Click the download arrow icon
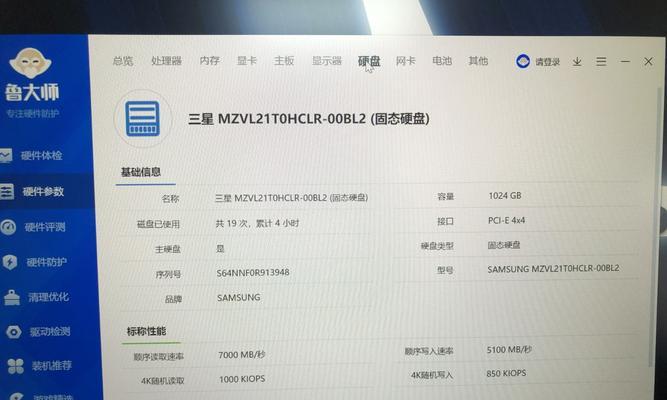 pyautogui.click(x=577, y=62)
